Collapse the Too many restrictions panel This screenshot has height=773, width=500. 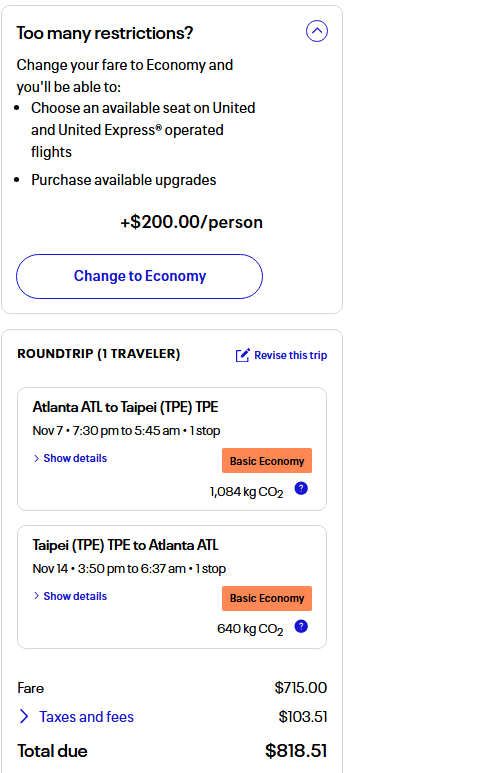coord(317,31)
